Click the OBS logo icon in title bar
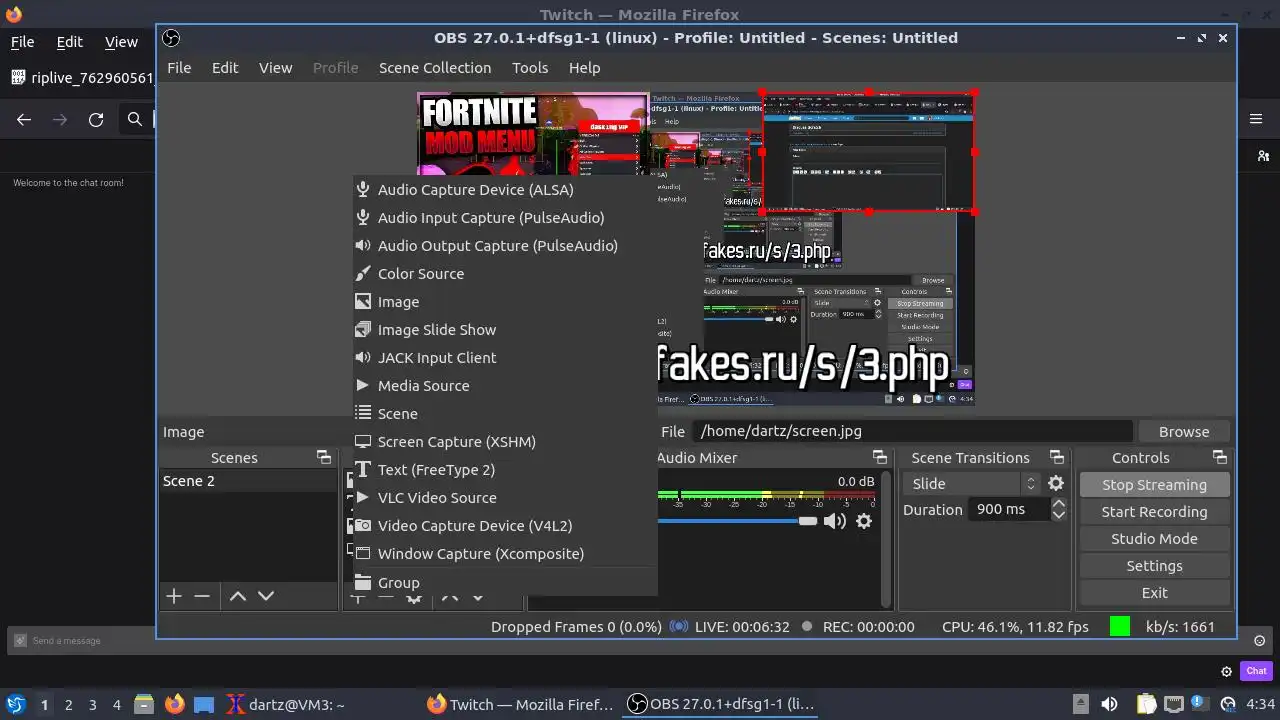The height and width of the screenshot is (720, 1280). 171,38
